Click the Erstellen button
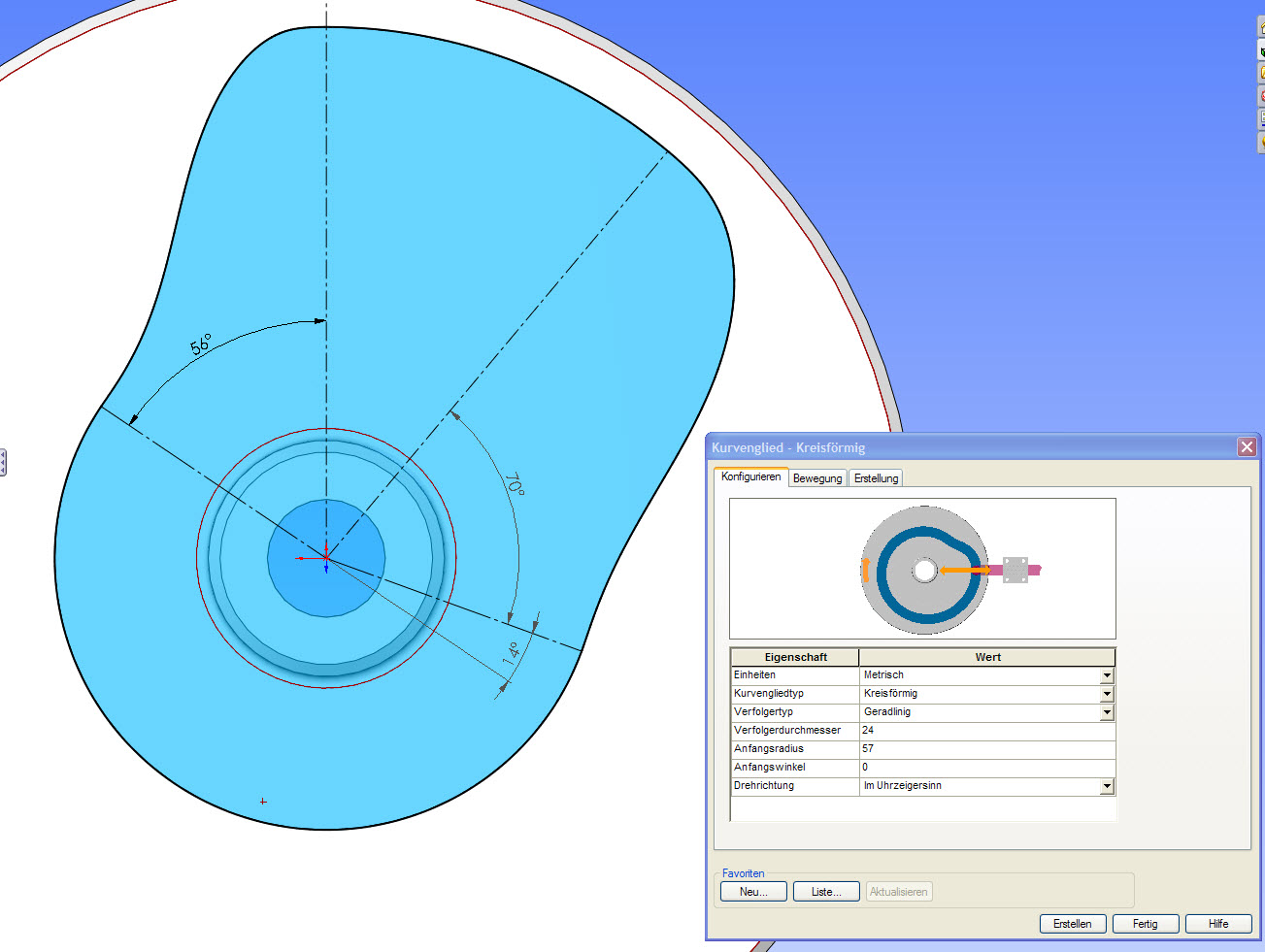 [x=1073, y=924]
